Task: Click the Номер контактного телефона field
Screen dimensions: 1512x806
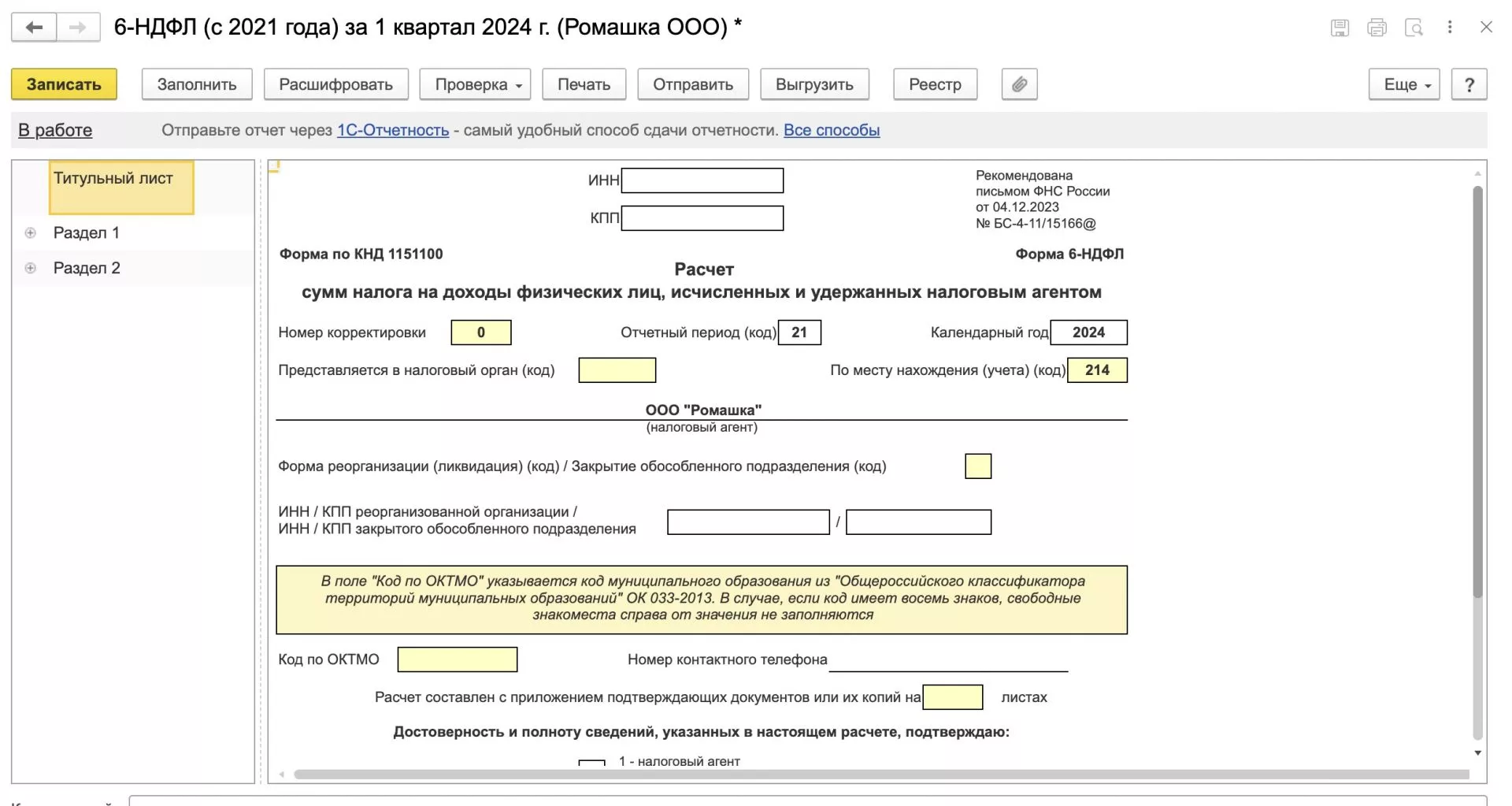Action: click(x=948, y=660)
